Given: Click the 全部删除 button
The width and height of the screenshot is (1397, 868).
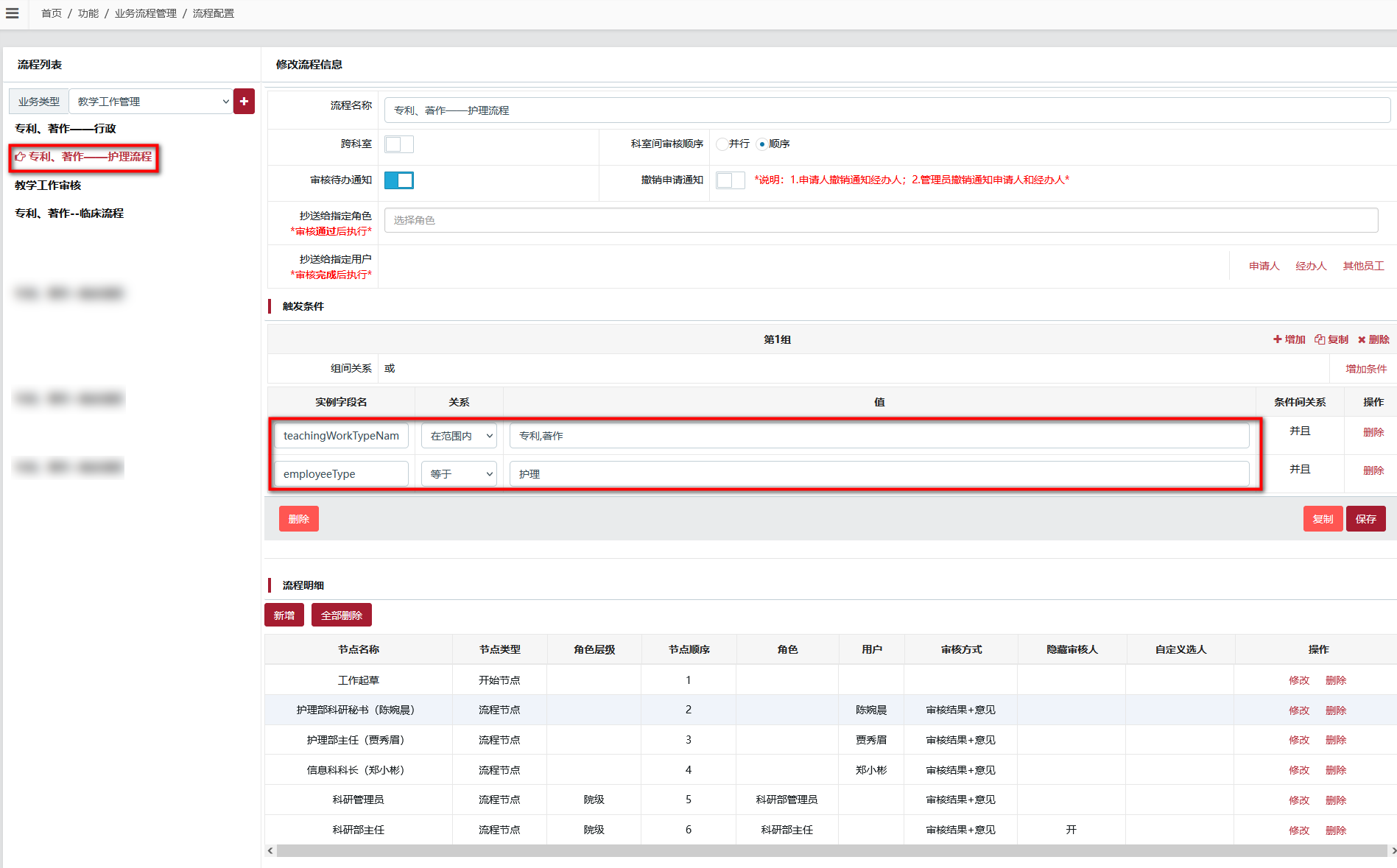Looking at the screenshot, I should pos(342,615).
